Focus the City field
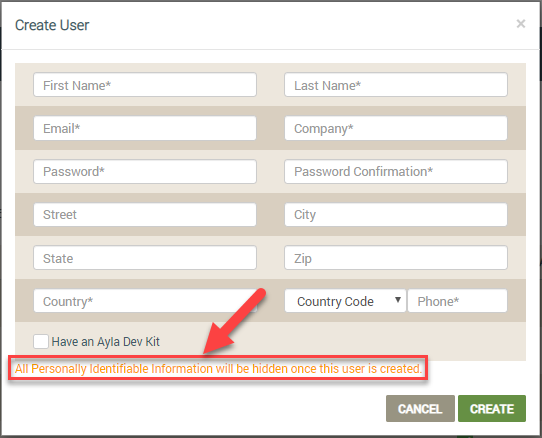 tap(396, 215)
